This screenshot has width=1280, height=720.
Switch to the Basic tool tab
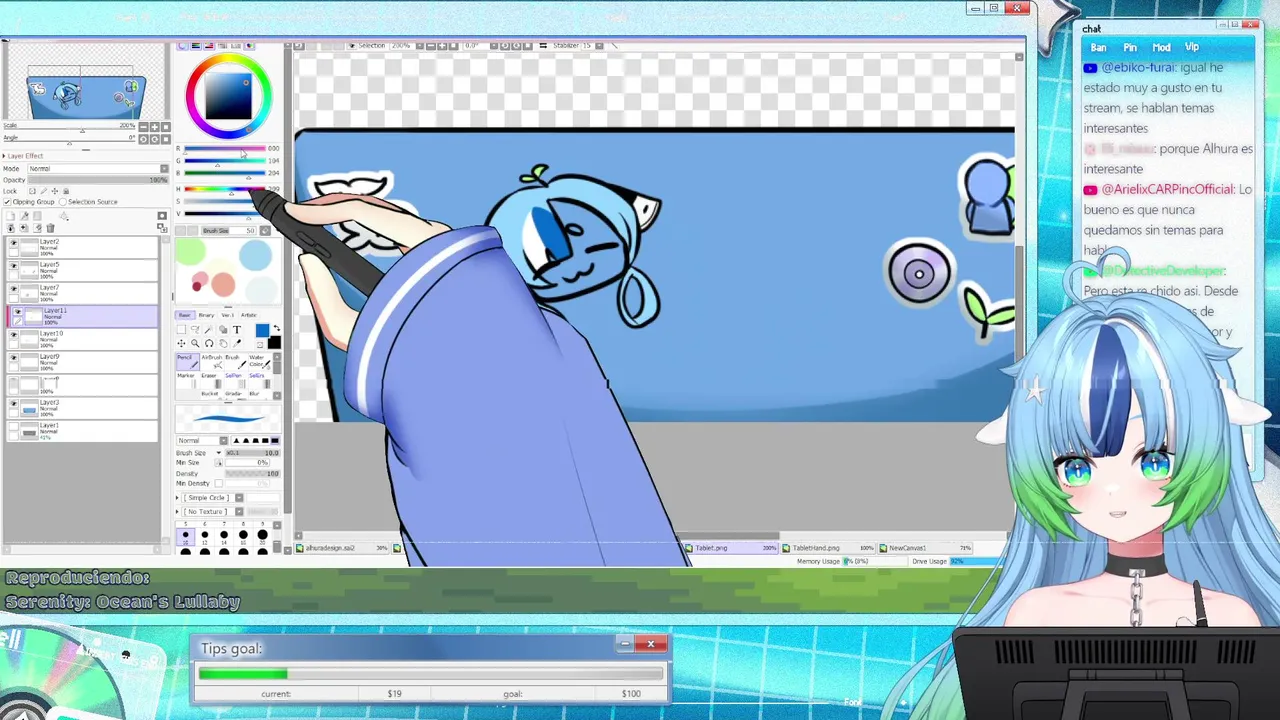(x=184, y=315)
